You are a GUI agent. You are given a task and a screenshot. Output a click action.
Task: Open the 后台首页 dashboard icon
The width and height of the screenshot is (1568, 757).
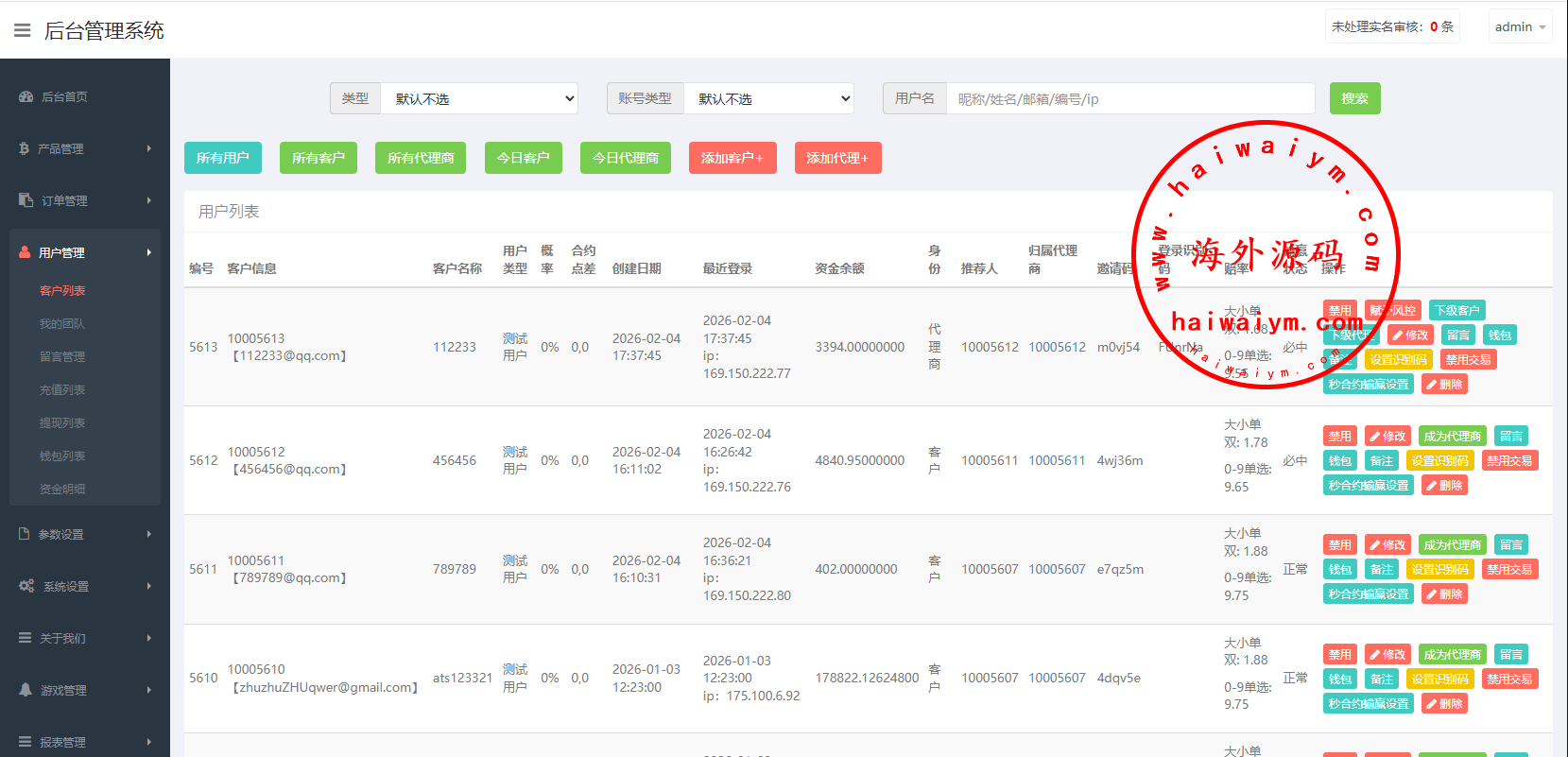26,96
